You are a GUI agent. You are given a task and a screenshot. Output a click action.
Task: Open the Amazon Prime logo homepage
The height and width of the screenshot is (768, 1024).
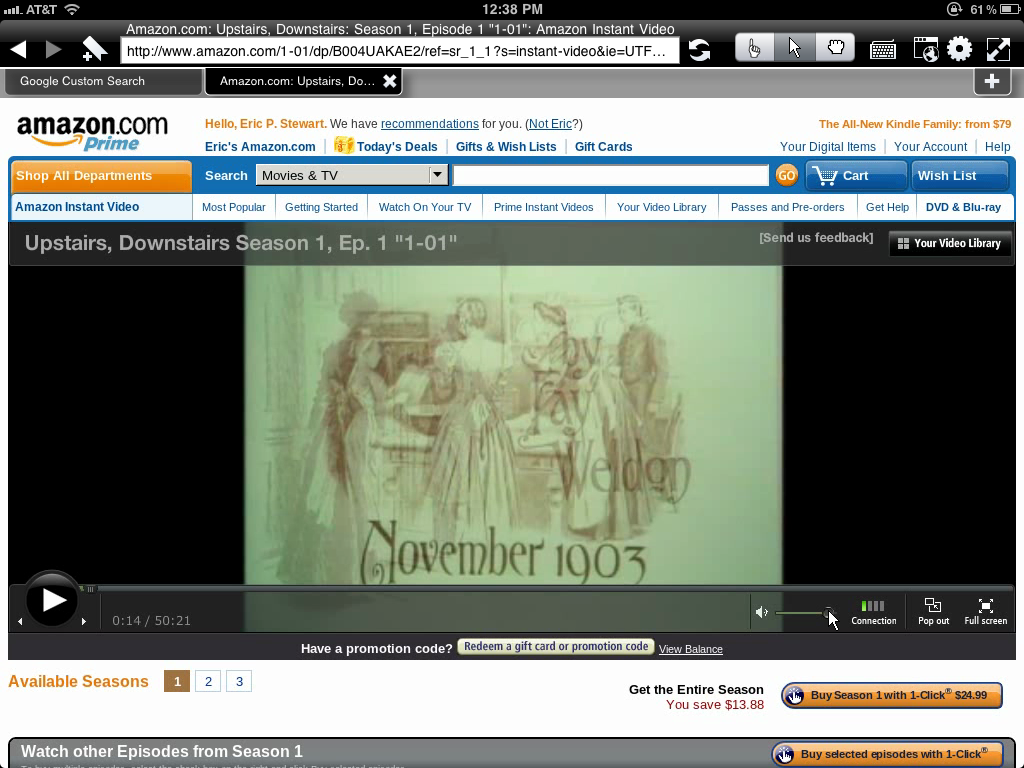92,133
